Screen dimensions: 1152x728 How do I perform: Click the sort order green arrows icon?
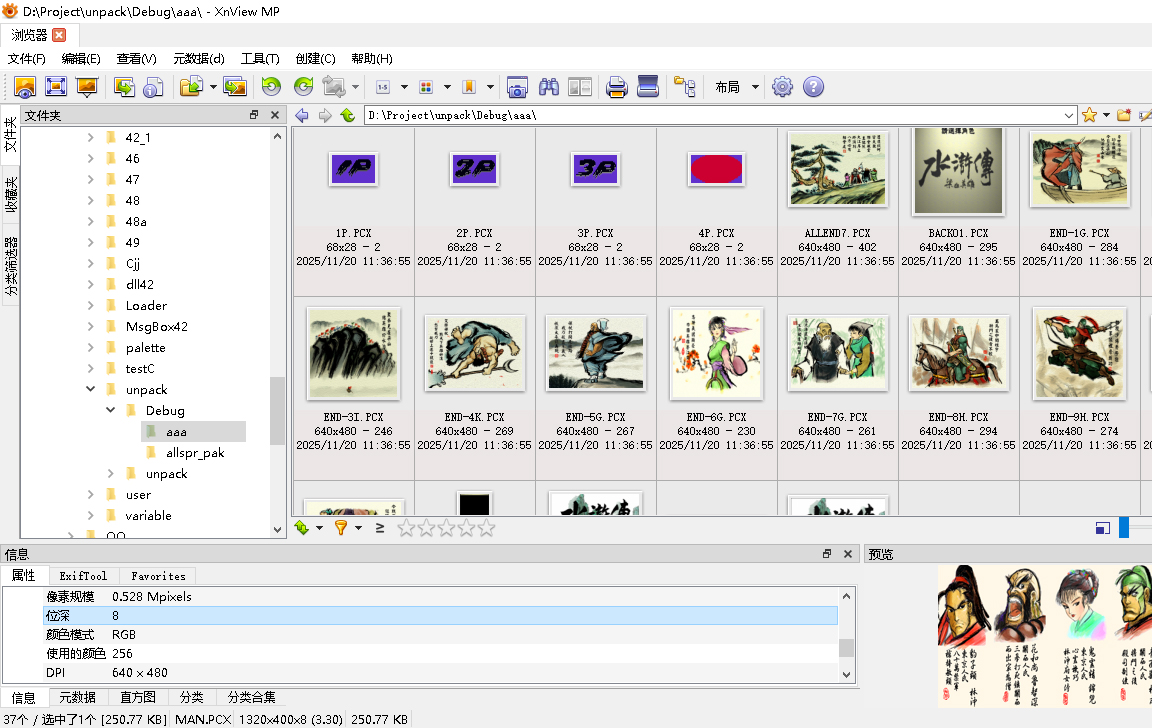click(302, 527)
